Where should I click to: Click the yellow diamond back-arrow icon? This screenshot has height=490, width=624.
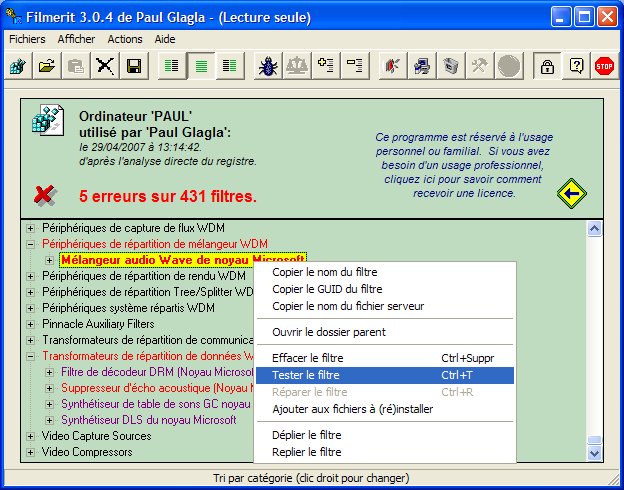(x=571, y=193)
